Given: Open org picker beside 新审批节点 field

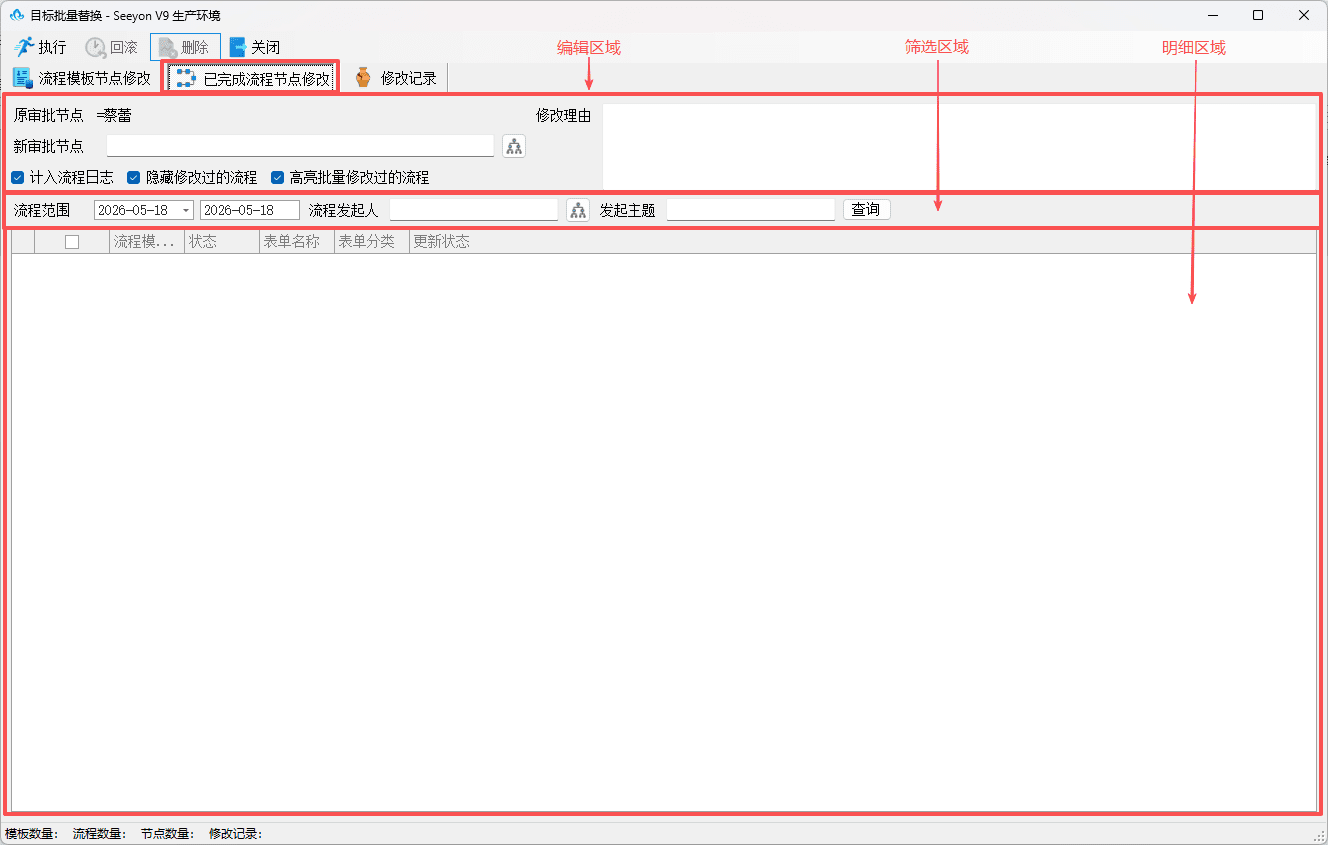Looking at the screenshot, I should pos(514,146).
